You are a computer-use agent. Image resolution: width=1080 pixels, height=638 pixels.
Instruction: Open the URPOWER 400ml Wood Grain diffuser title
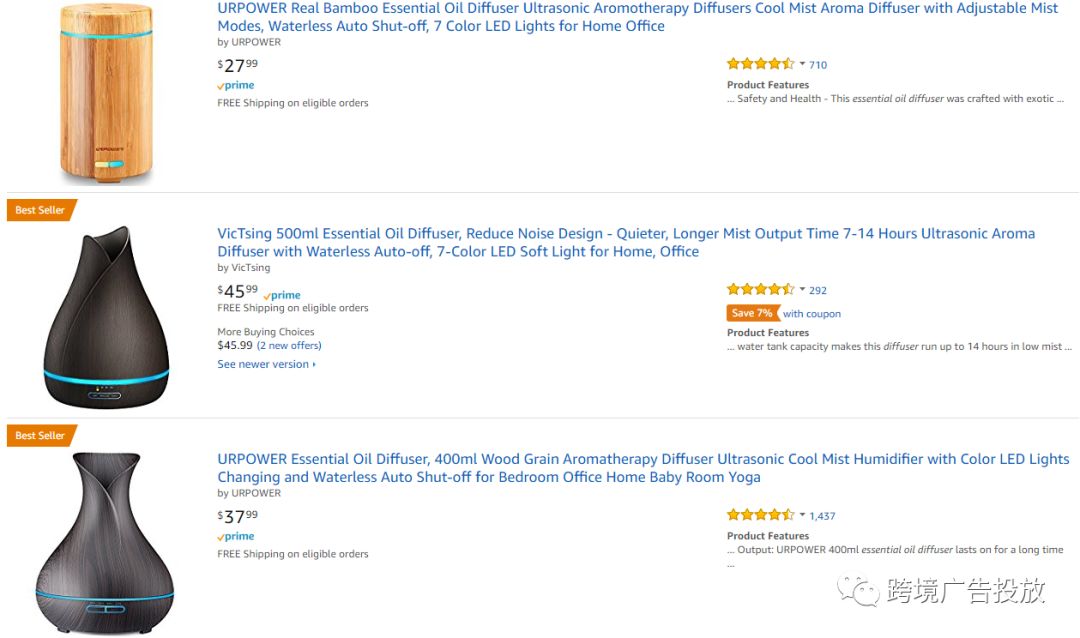pos(643,468)
